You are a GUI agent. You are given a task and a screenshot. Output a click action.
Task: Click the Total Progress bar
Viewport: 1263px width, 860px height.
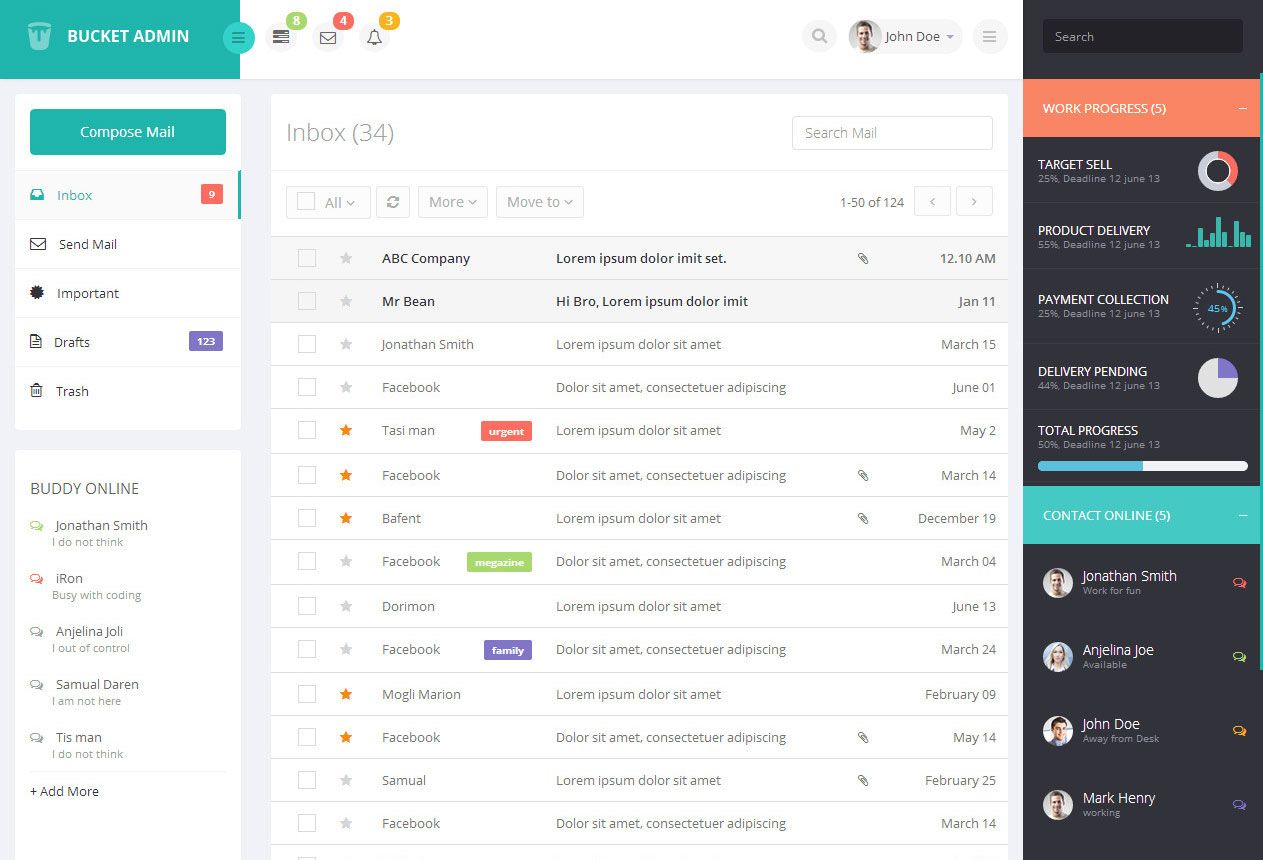[x=1142, y=466]
